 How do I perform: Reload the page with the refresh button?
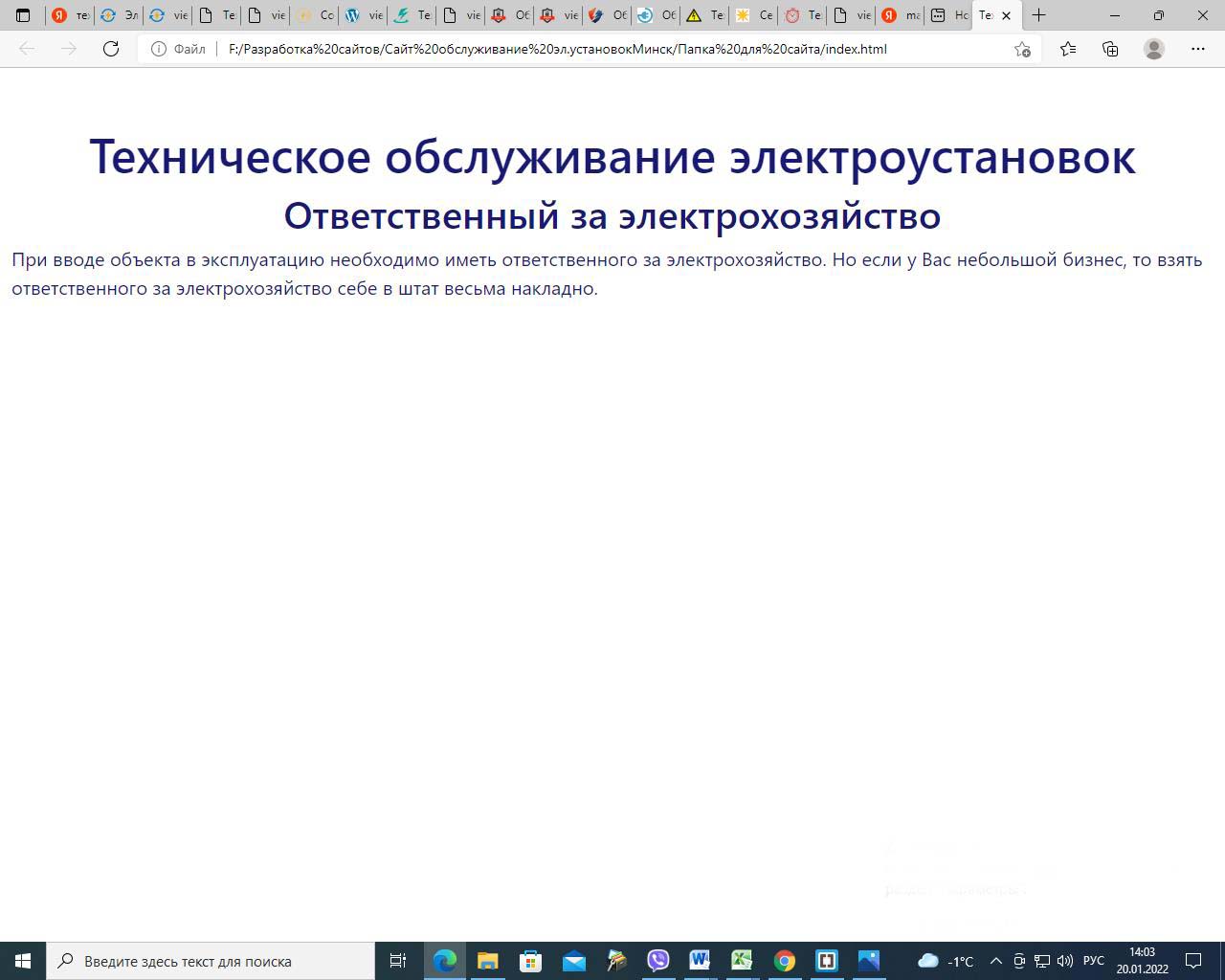click(111, 49)
